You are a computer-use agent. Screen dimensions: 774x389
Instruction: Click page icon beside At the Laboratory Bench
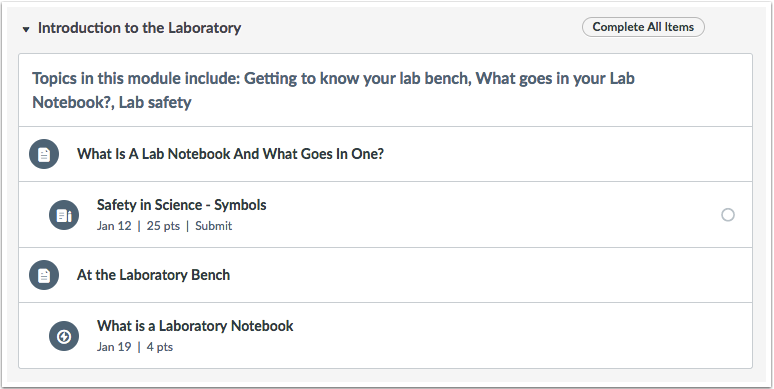point(44,275)
